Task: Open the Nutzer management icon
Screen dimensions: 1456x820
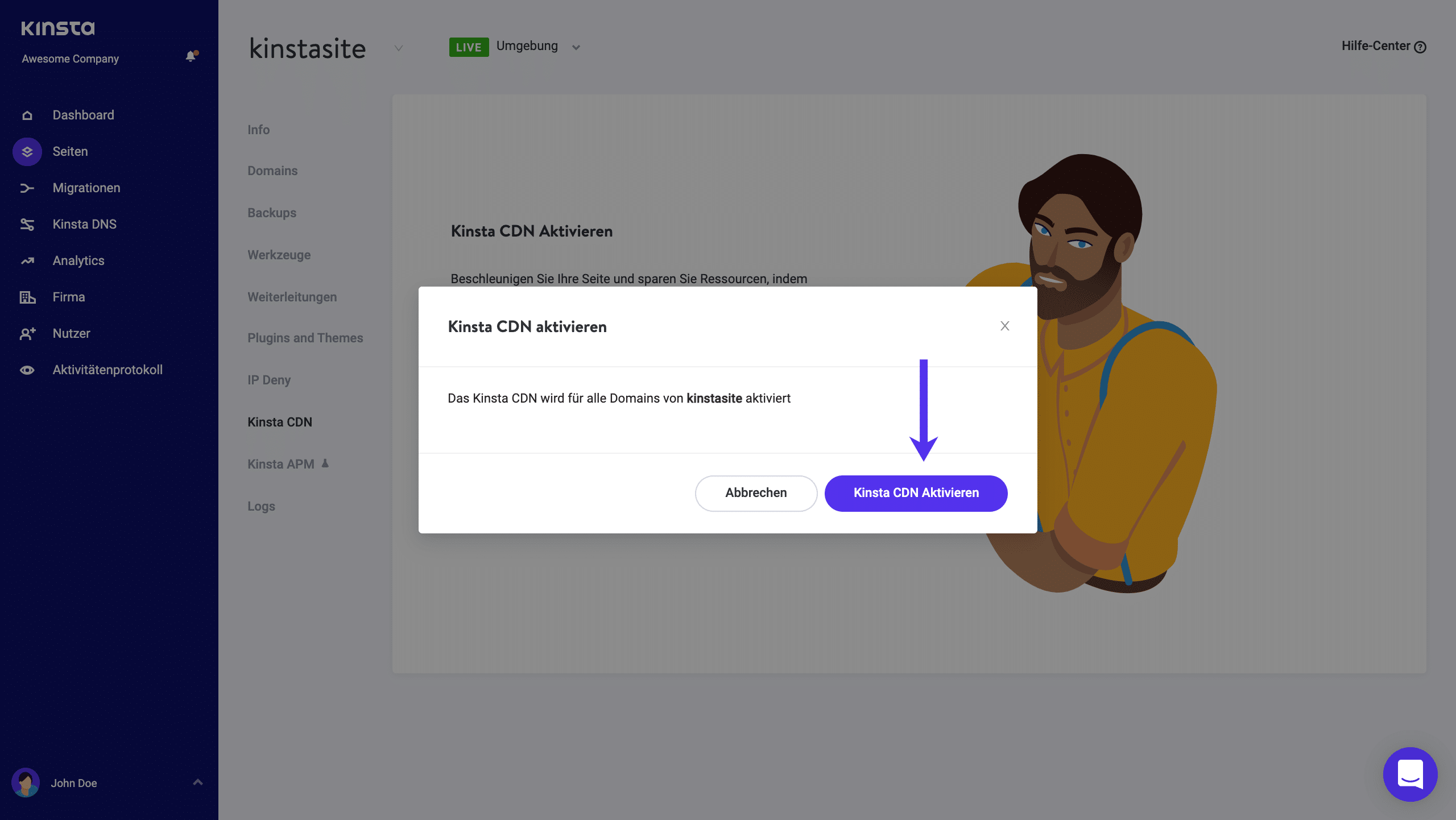Action: (27, 333)
